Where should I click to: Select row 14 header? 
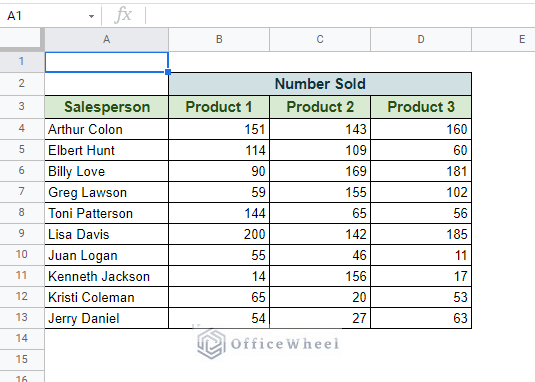tap(22, 339)
